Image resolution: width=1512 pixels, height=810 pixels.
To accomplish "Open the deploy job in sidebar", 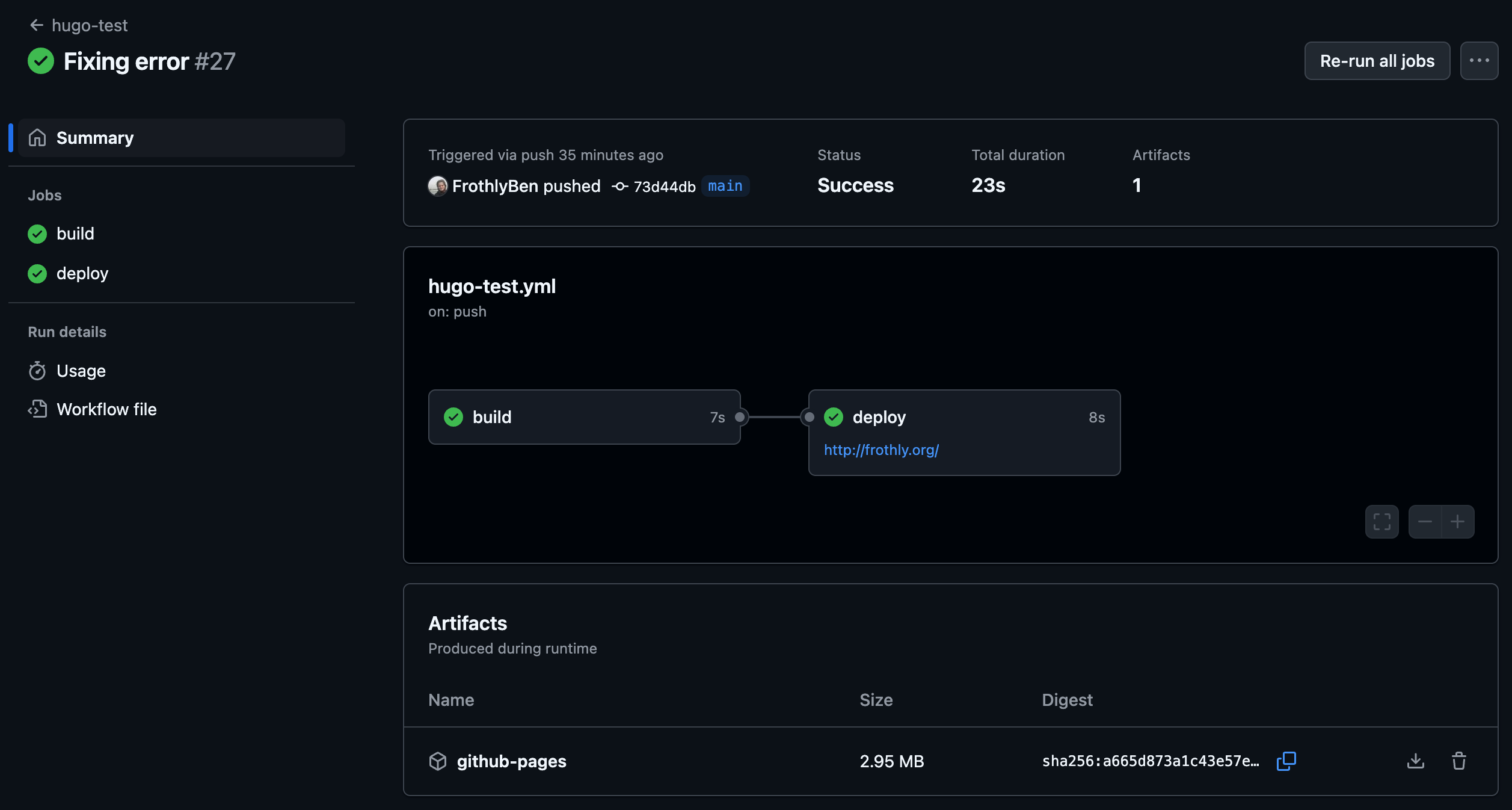I will 82,273.
